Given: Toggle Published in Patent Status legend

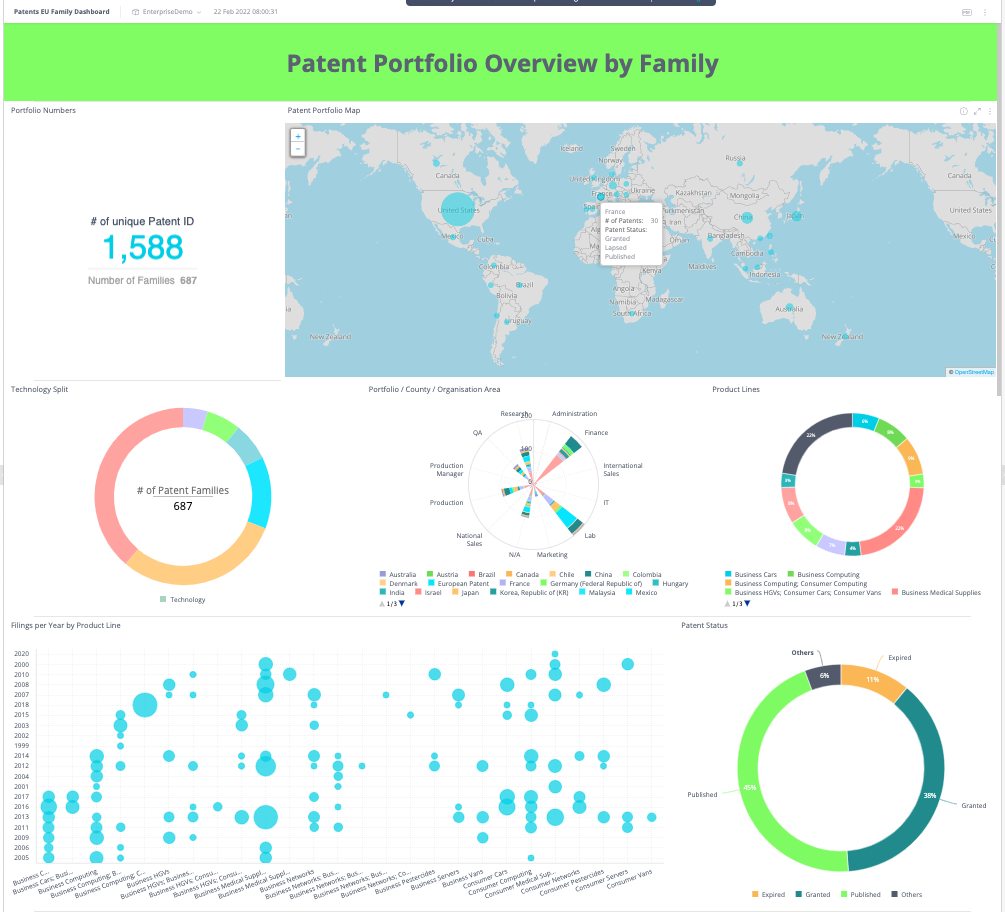Looking at the screenshot, I should coord(861,894).
